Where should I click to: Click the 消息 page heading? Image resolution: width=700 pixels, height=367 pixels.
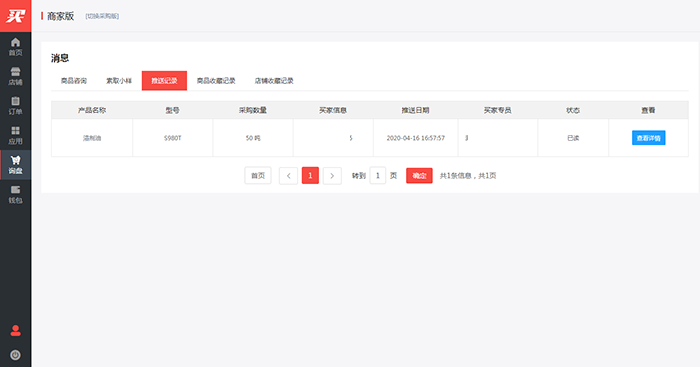[x=60, y=58]
